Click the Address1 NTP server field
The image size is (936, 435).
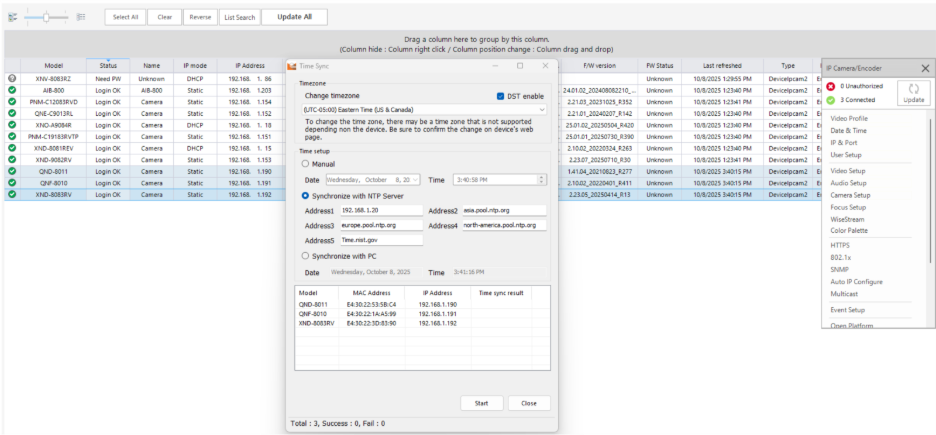381,210
